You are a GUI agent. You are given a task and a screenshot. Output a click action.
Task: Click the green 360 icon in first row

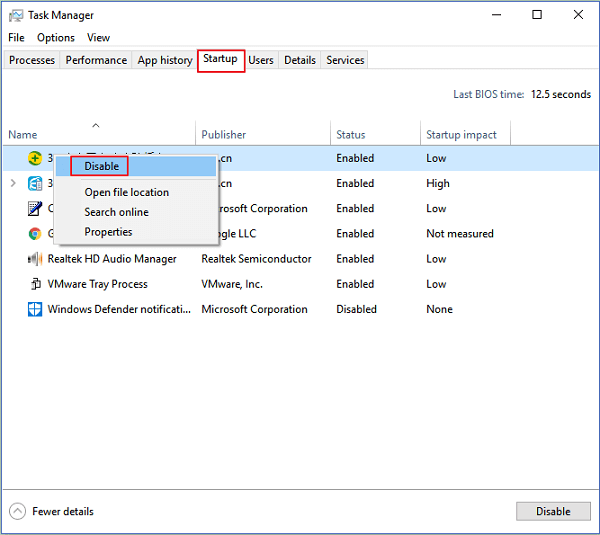pyautogui.click(x=35, y=158)
